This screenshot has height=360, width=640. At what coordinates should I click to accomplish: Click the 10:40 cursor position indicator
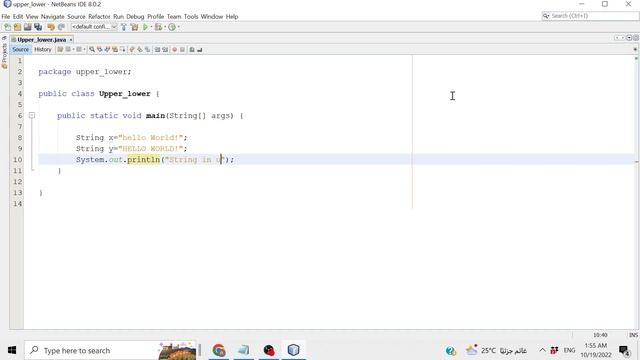point(600,335)
